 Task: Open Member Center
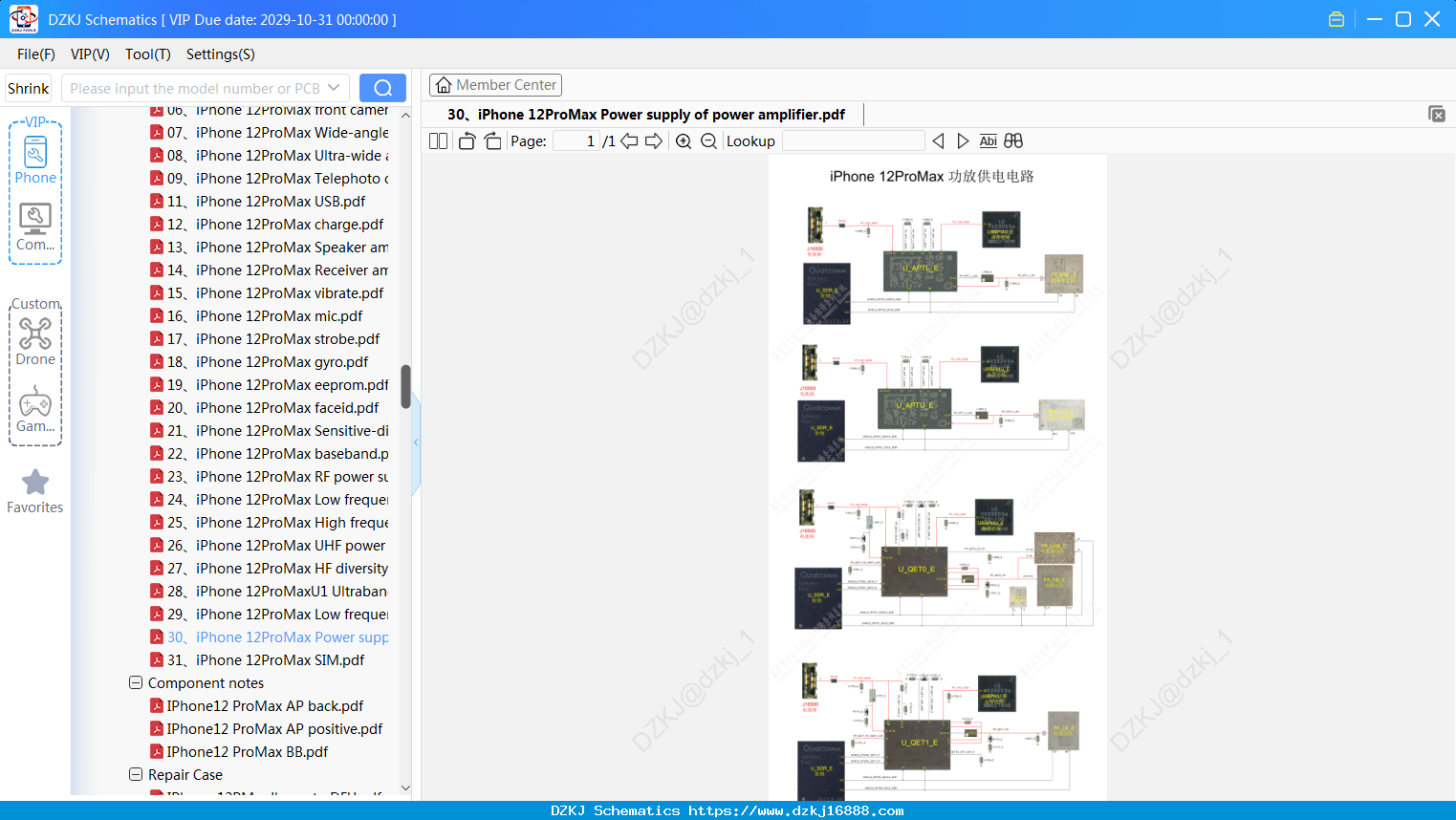(x=495, y=85)
